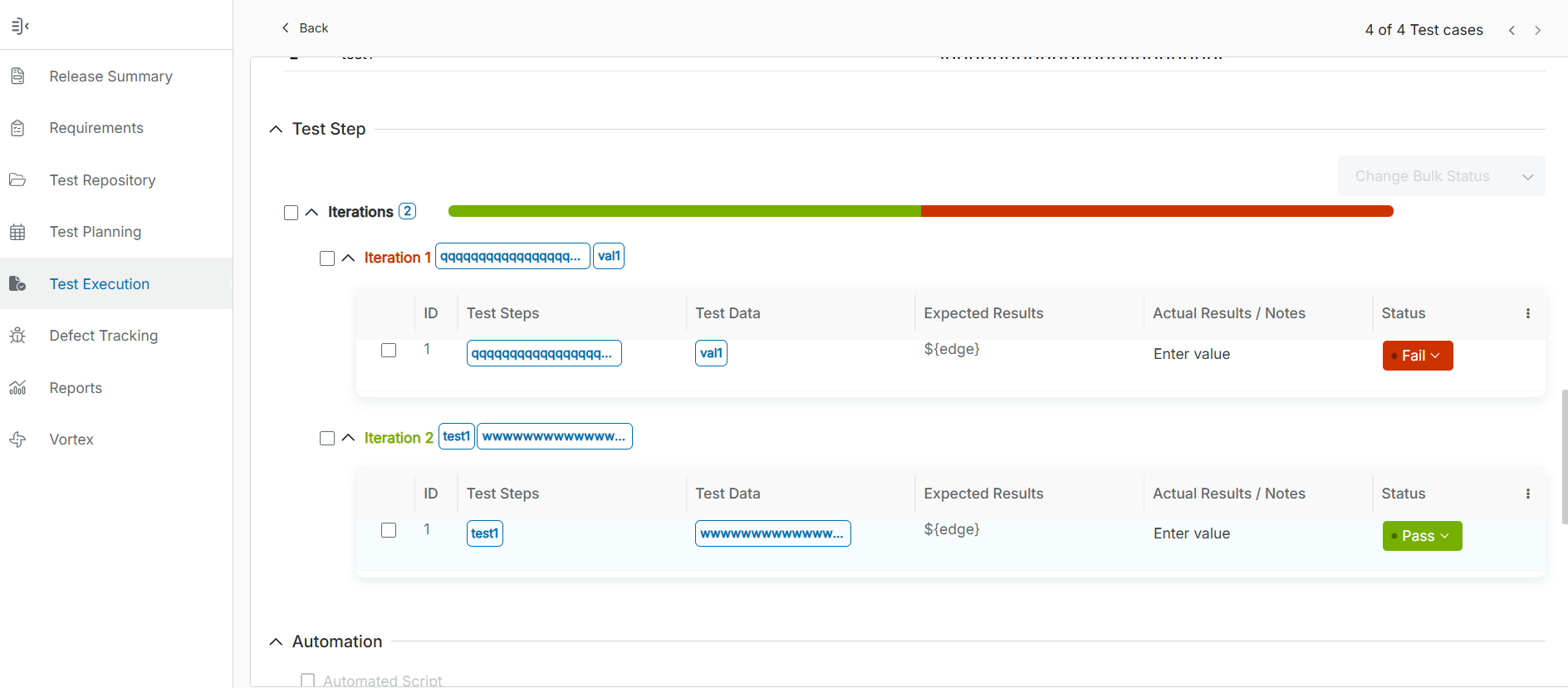This screenshot has height=688, width=1568.
Task: Click Enter value in Iteration 1 notes
Action: [x=1191, y=354]
